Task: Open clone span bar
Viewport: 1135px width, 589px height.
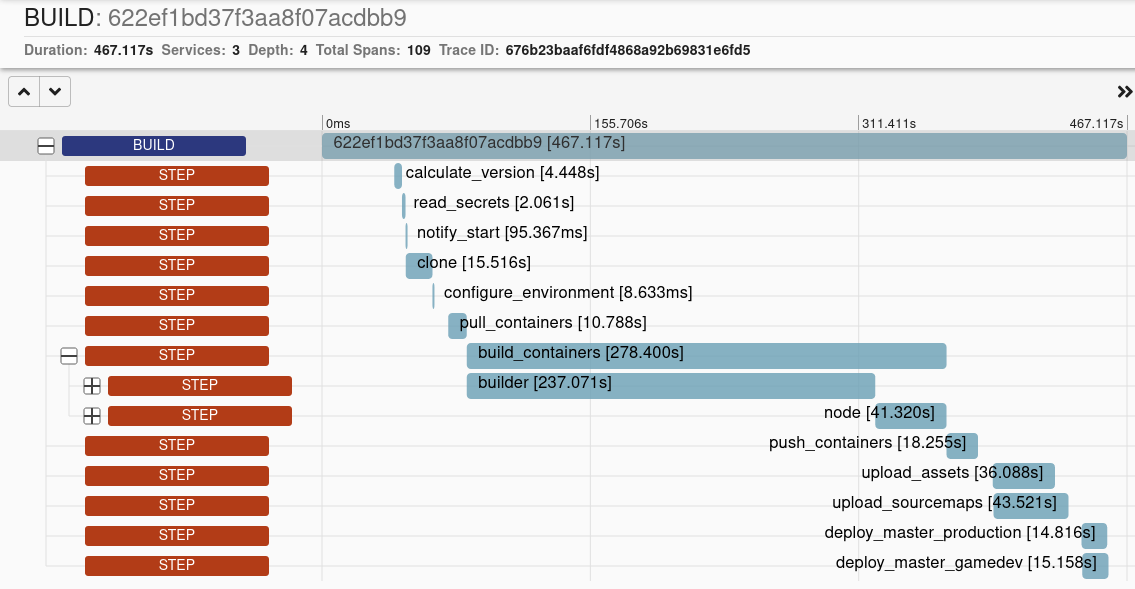Action: pyautogui.click(x=419, y=266)
